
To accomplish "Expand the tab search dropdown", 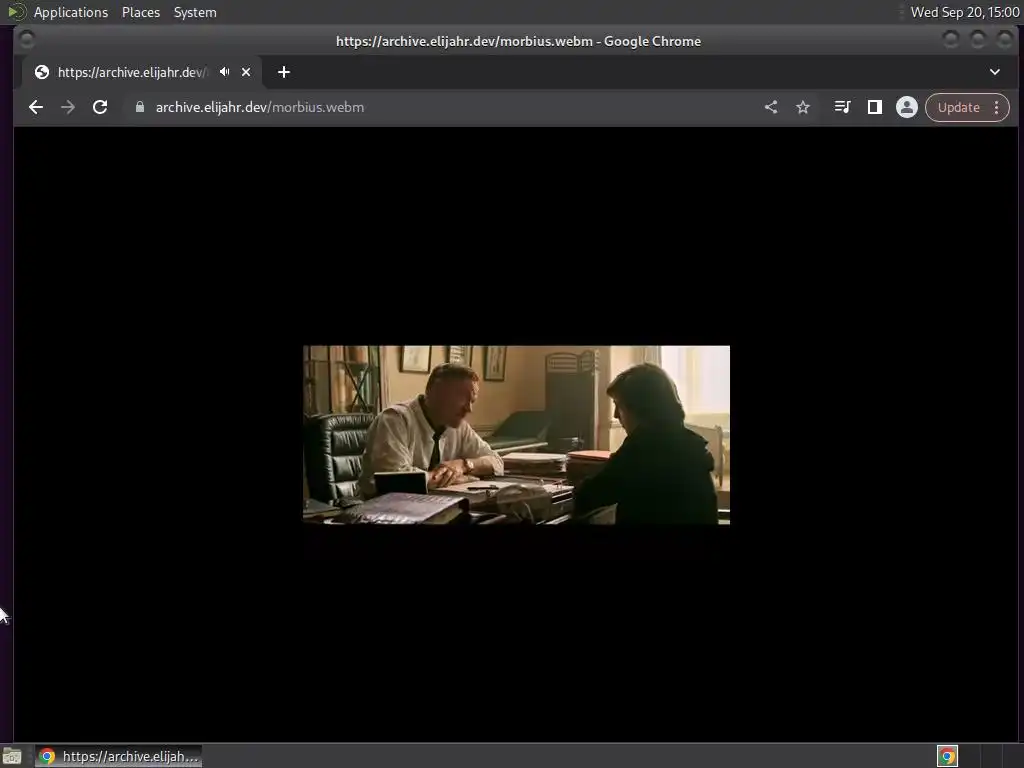I will click(x=995, y=72).
